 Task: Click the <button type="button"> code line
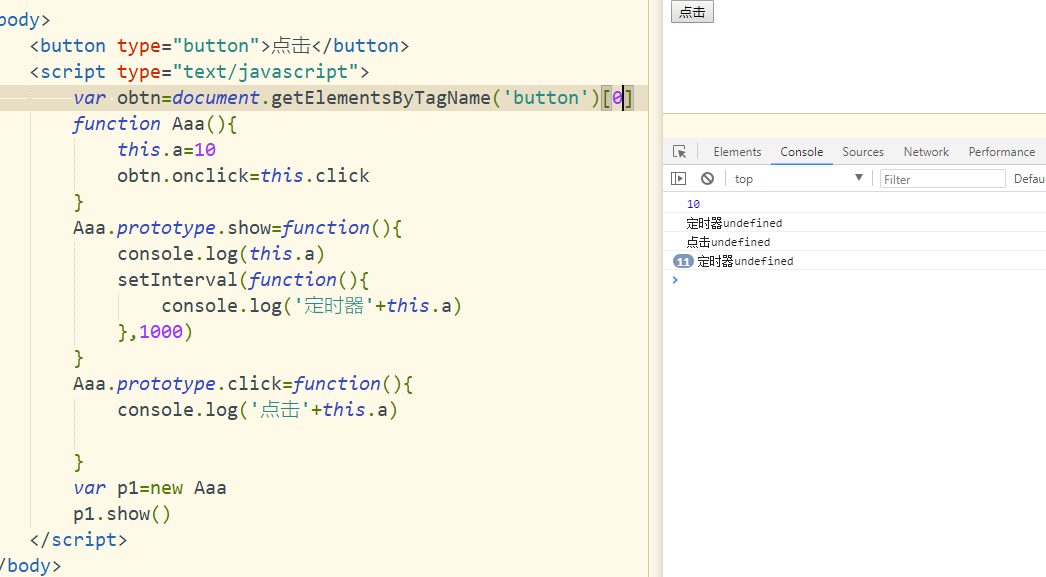[x=219, y=46]
